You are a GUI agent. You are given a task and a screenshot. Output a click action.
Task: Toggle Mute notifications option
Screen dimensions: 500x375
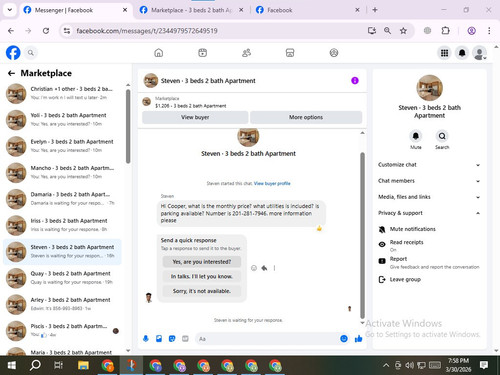(x=430, y=229)
